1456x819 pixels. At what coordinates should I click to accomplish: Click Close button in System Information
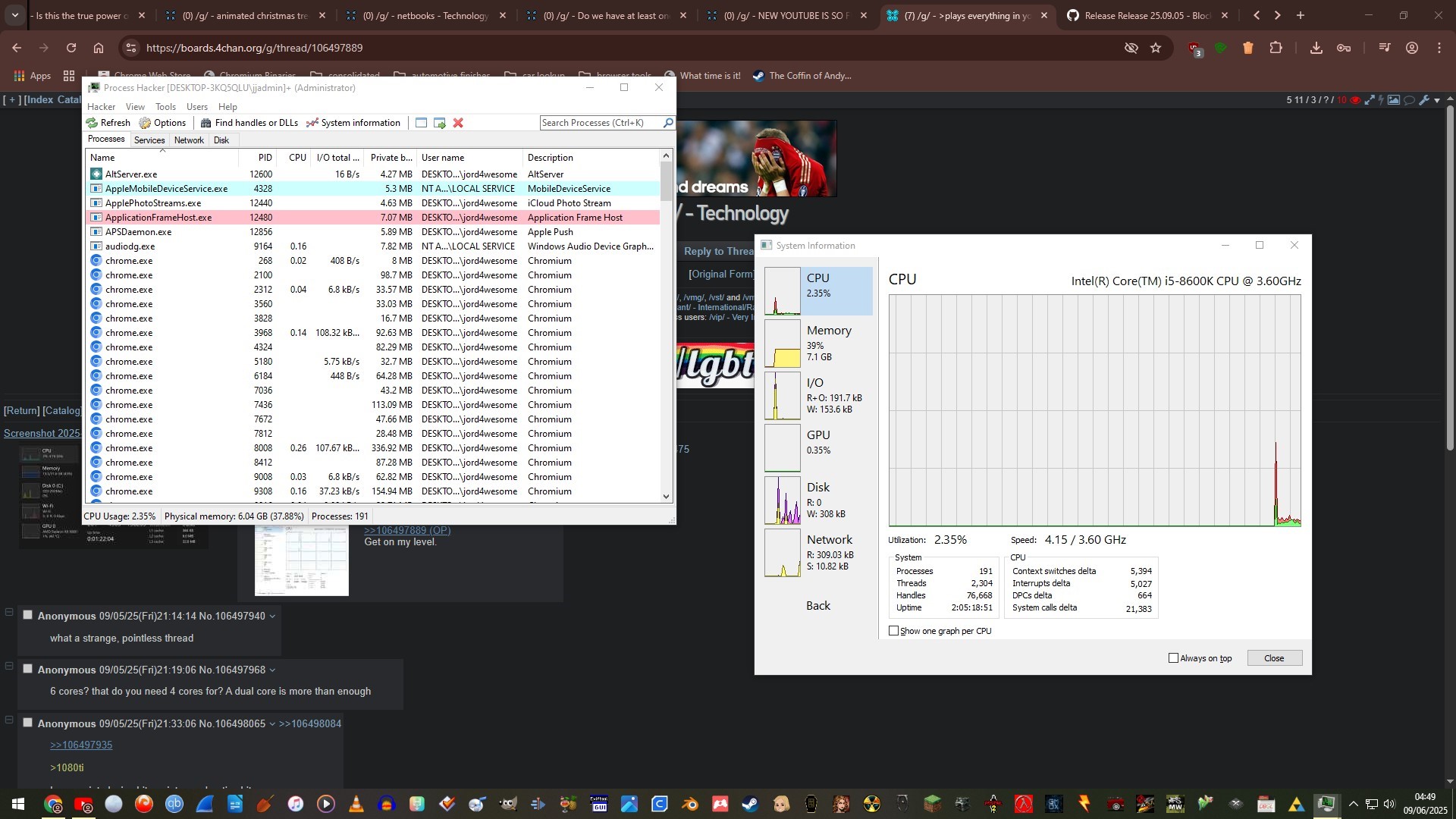point(1274,658)
